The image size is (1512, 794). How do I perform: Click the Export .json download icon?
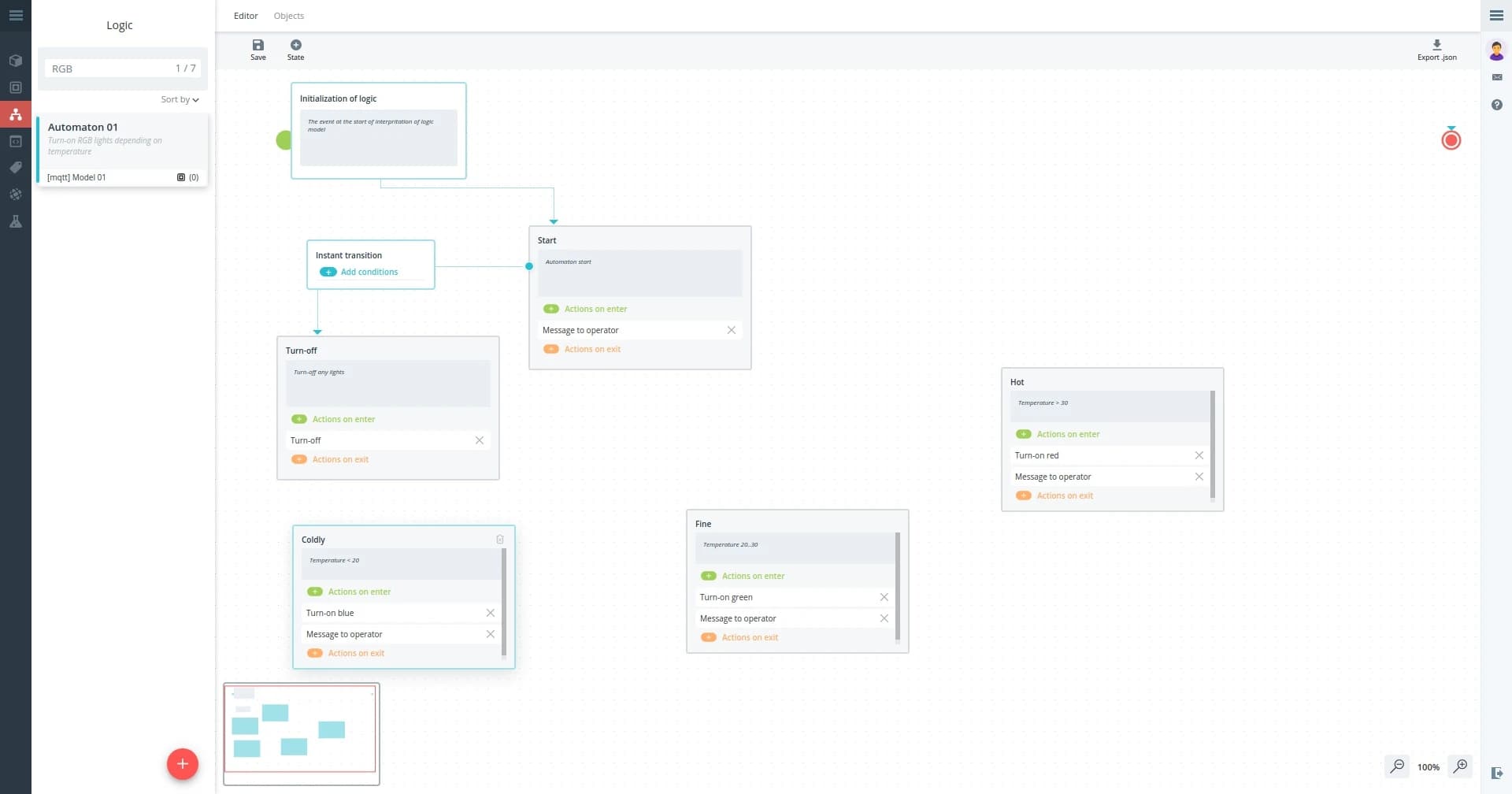coord(1436,46)
